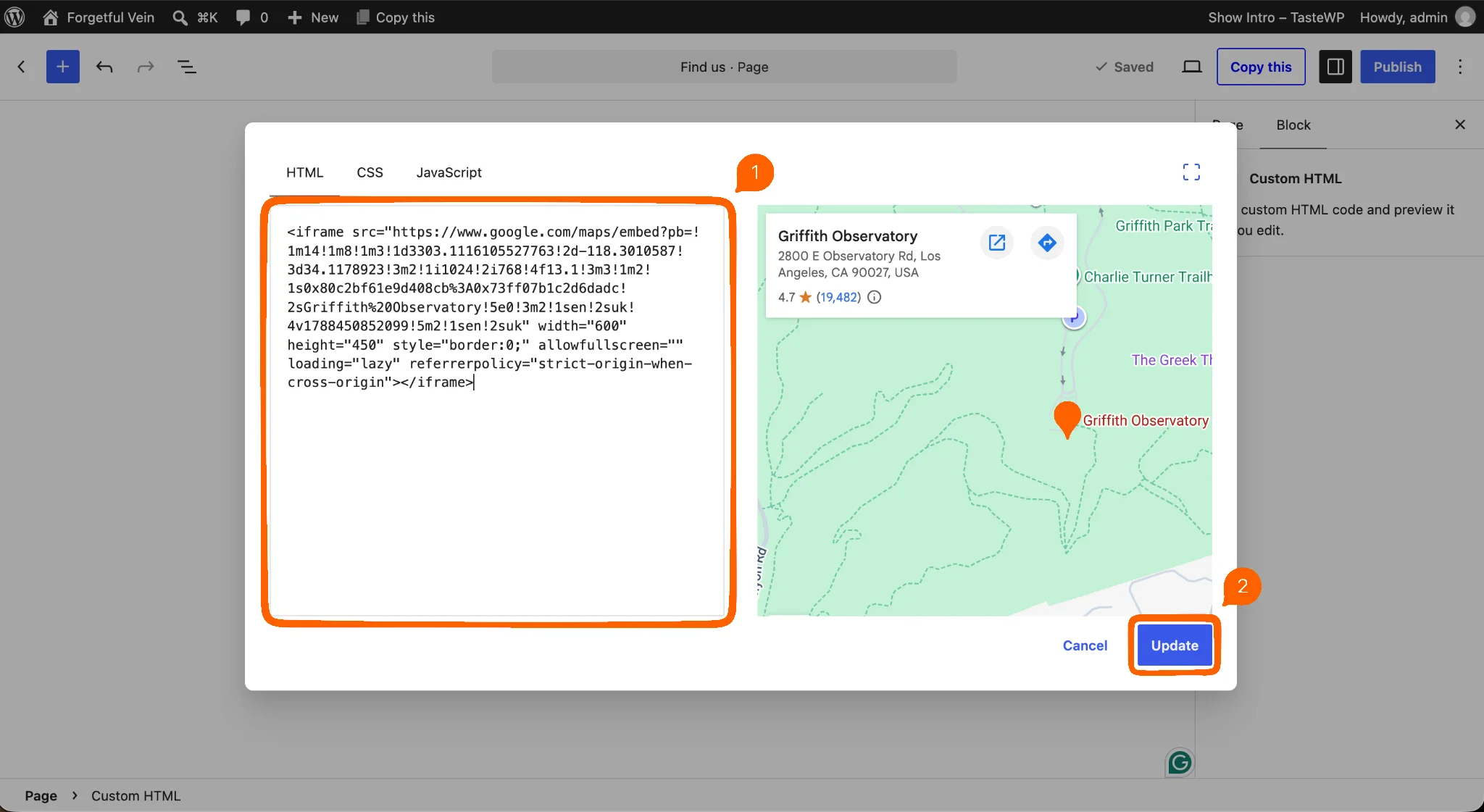Click the Find us · Page title bar
Image resolution: width=1484 pixels, height=812 pixels.
pos(725,67)
